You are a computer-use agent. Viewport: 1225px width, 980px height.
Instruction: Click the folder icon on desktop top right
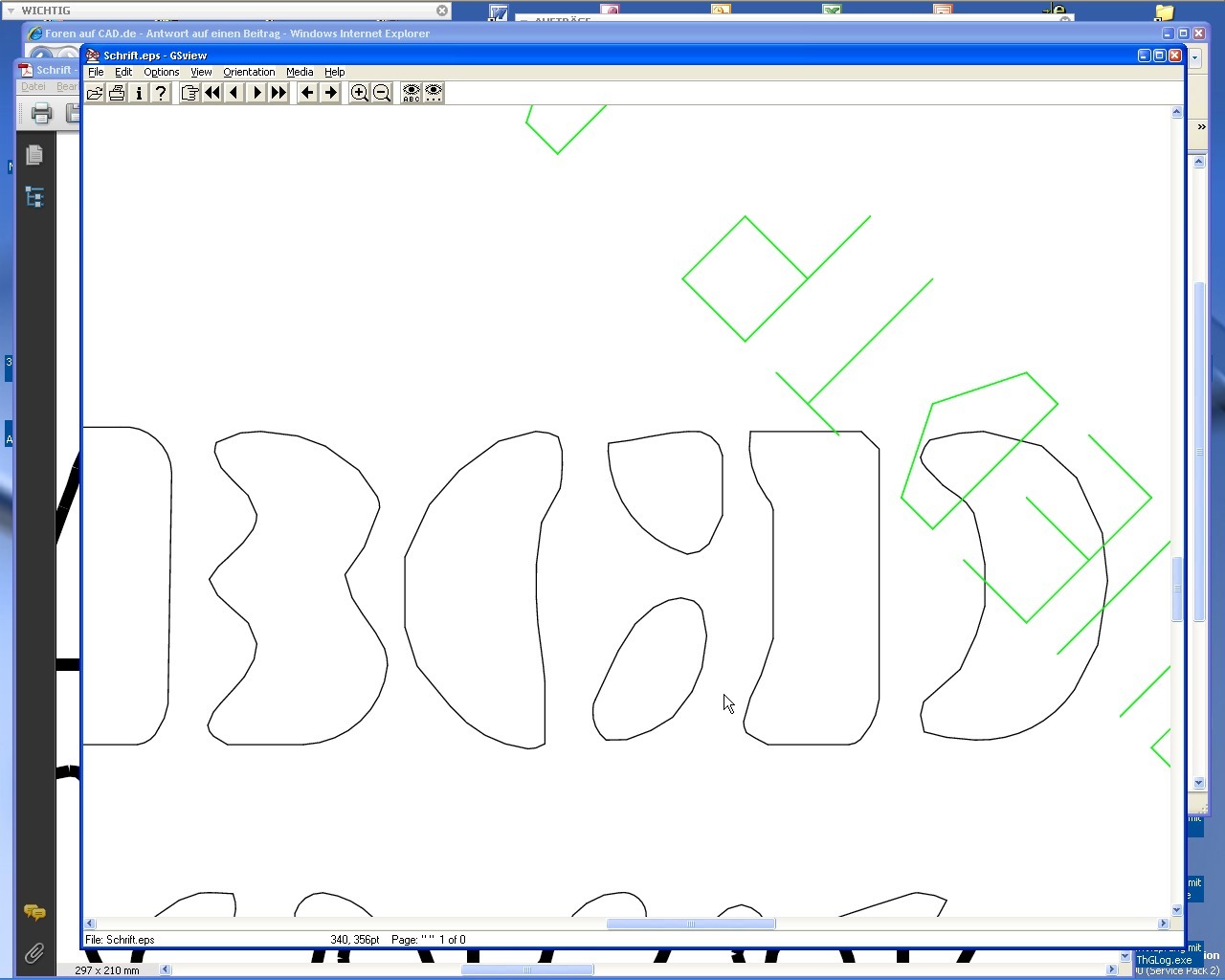(x=1164, y=12)
